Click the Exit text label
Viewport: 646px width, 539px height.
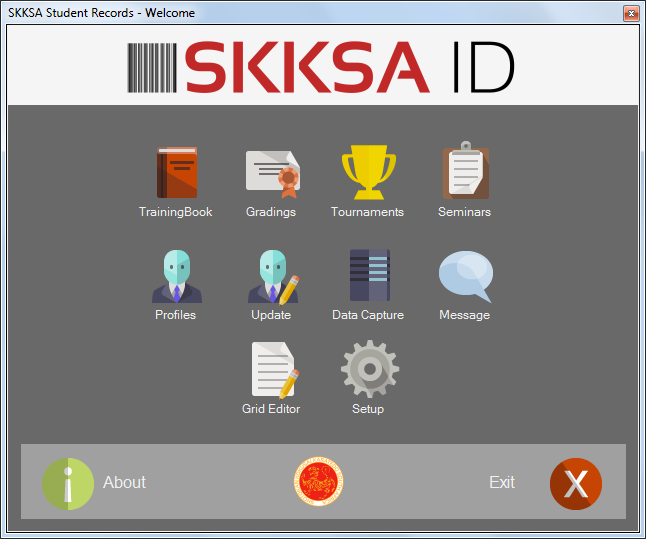[502, 483]
